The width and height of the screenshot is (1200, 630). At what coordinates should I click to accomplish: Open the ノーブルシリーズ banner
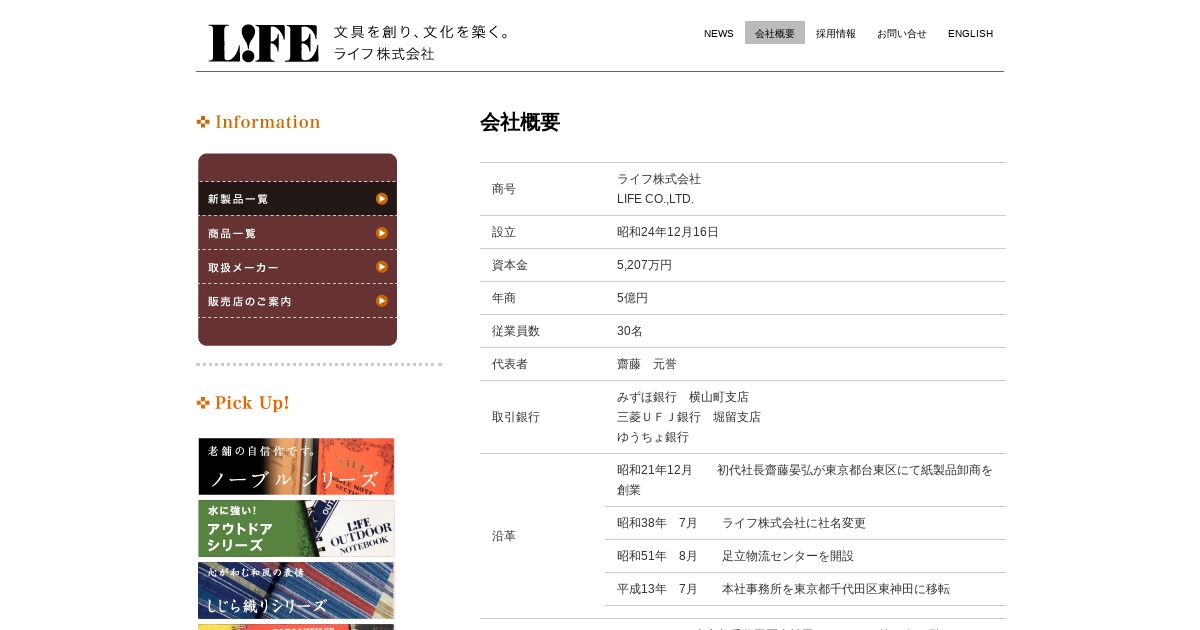point(296,466)
